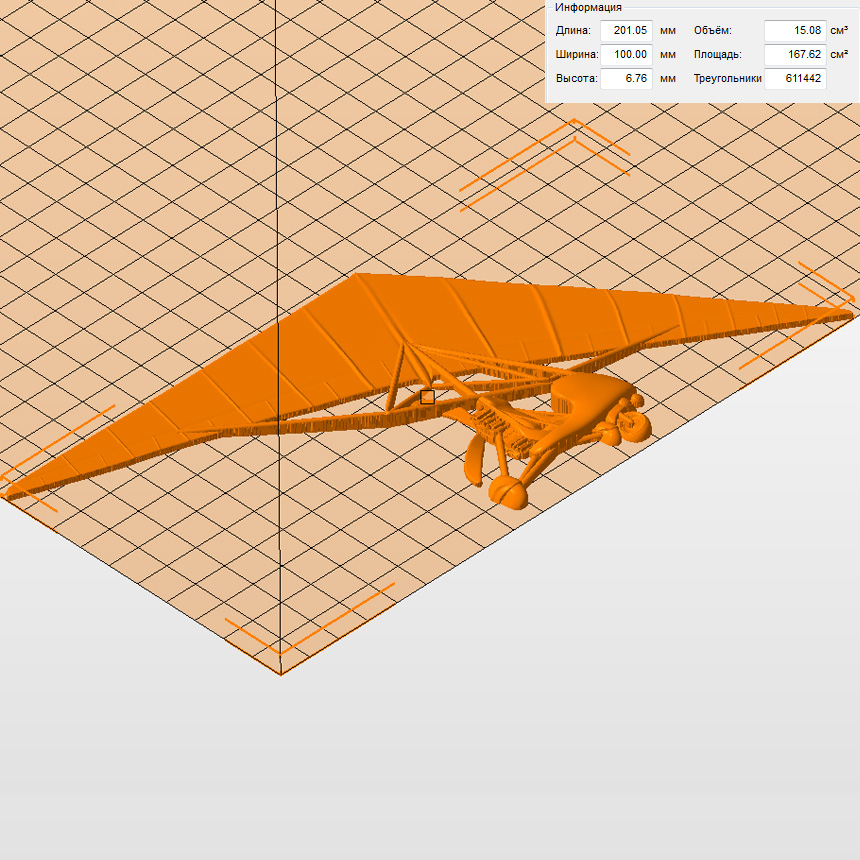This screenshot has width=860, height=860.
Task: Click the Треугольники label text
Action: pyautogui.click(x=727, y=78)
